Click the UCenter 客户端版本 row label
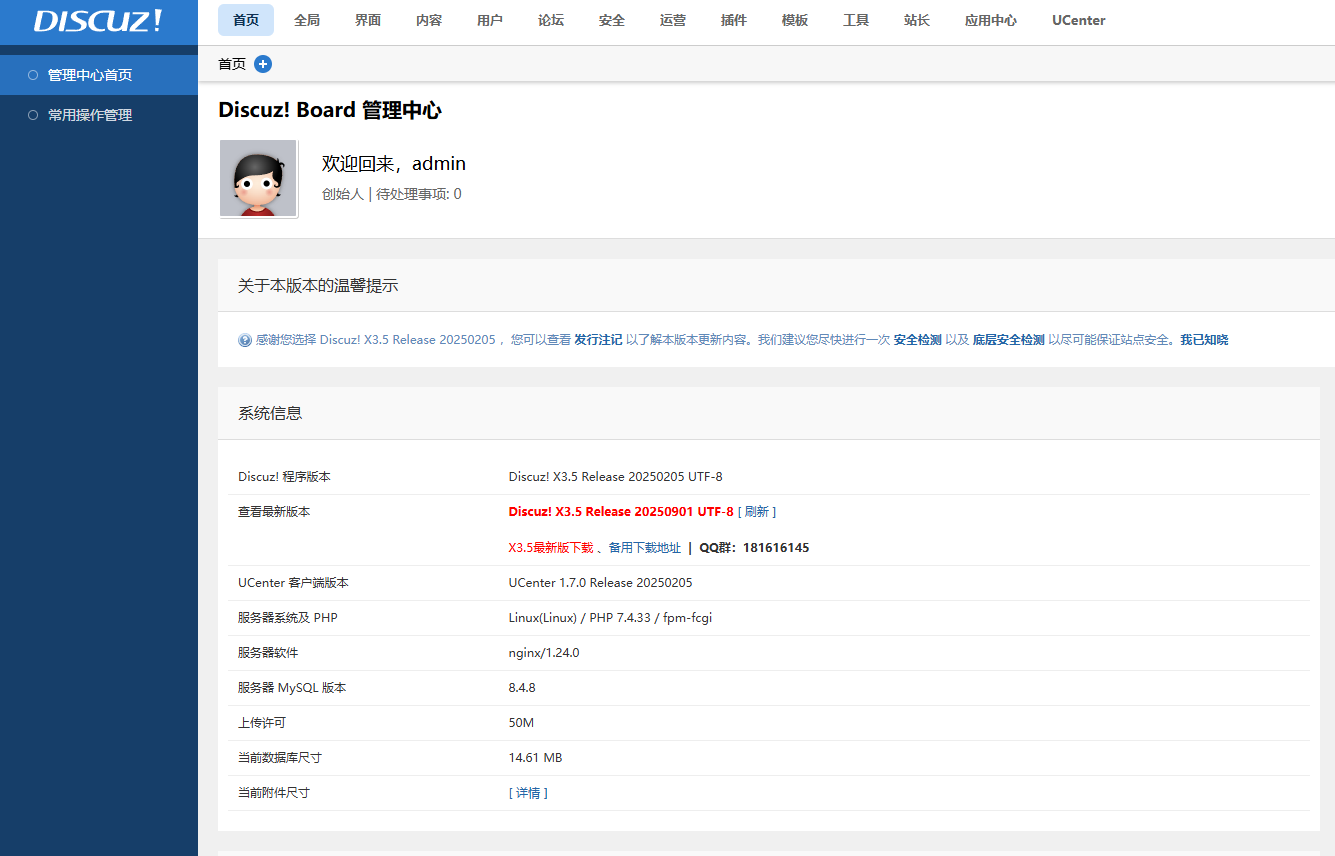1335x856 pixels. [293, 583]
